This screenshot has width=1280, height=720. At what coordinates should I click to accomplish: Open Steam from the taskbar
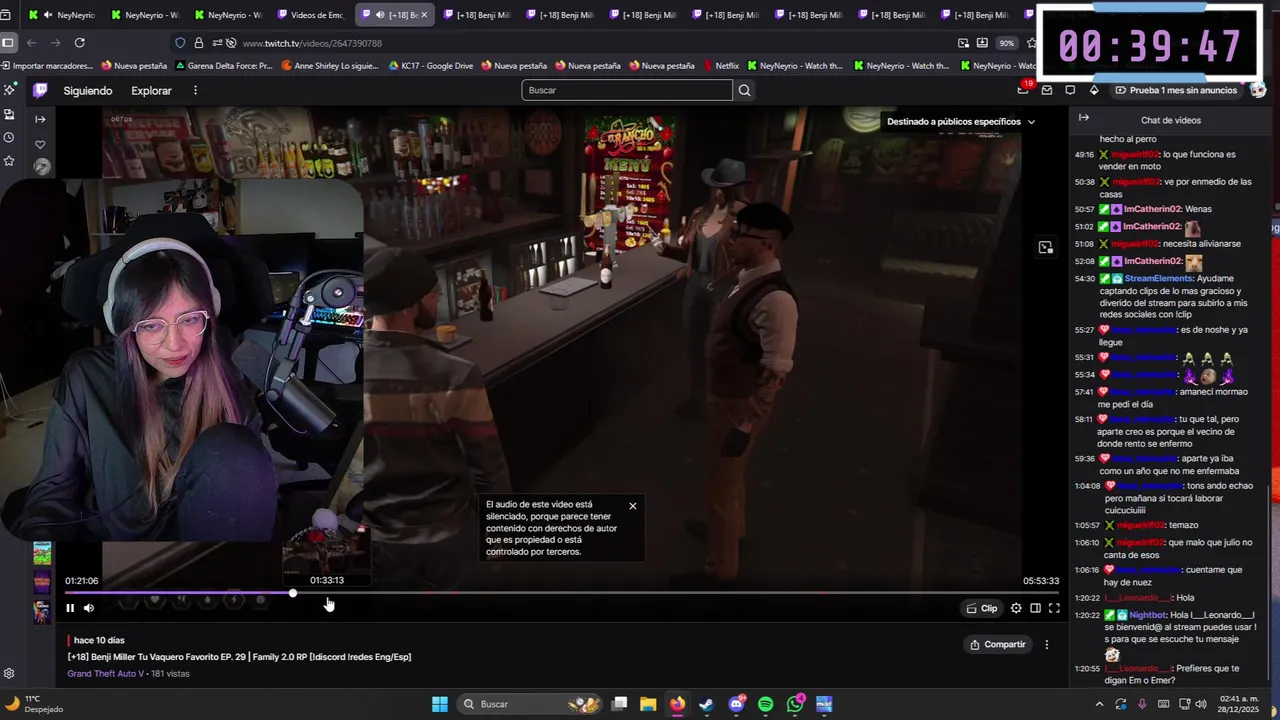point(707,704)
